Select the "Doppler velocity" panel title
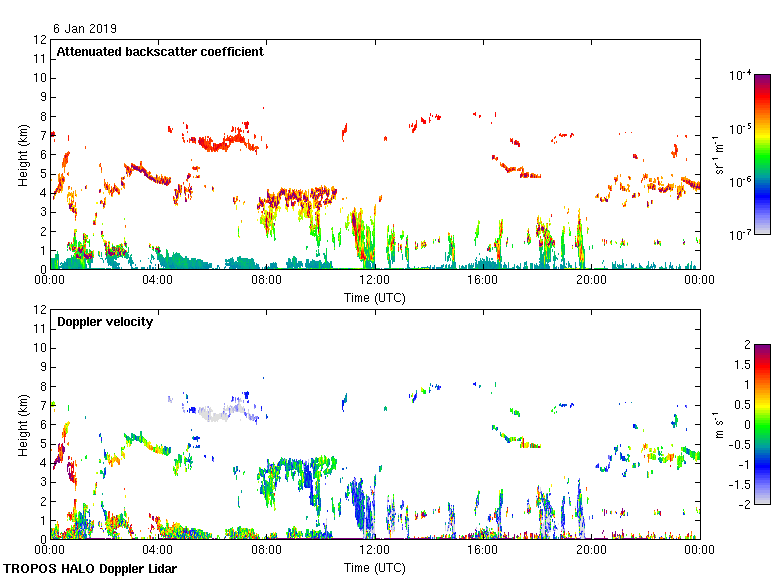Screen dimensions: 780x580 click(105, 322)
